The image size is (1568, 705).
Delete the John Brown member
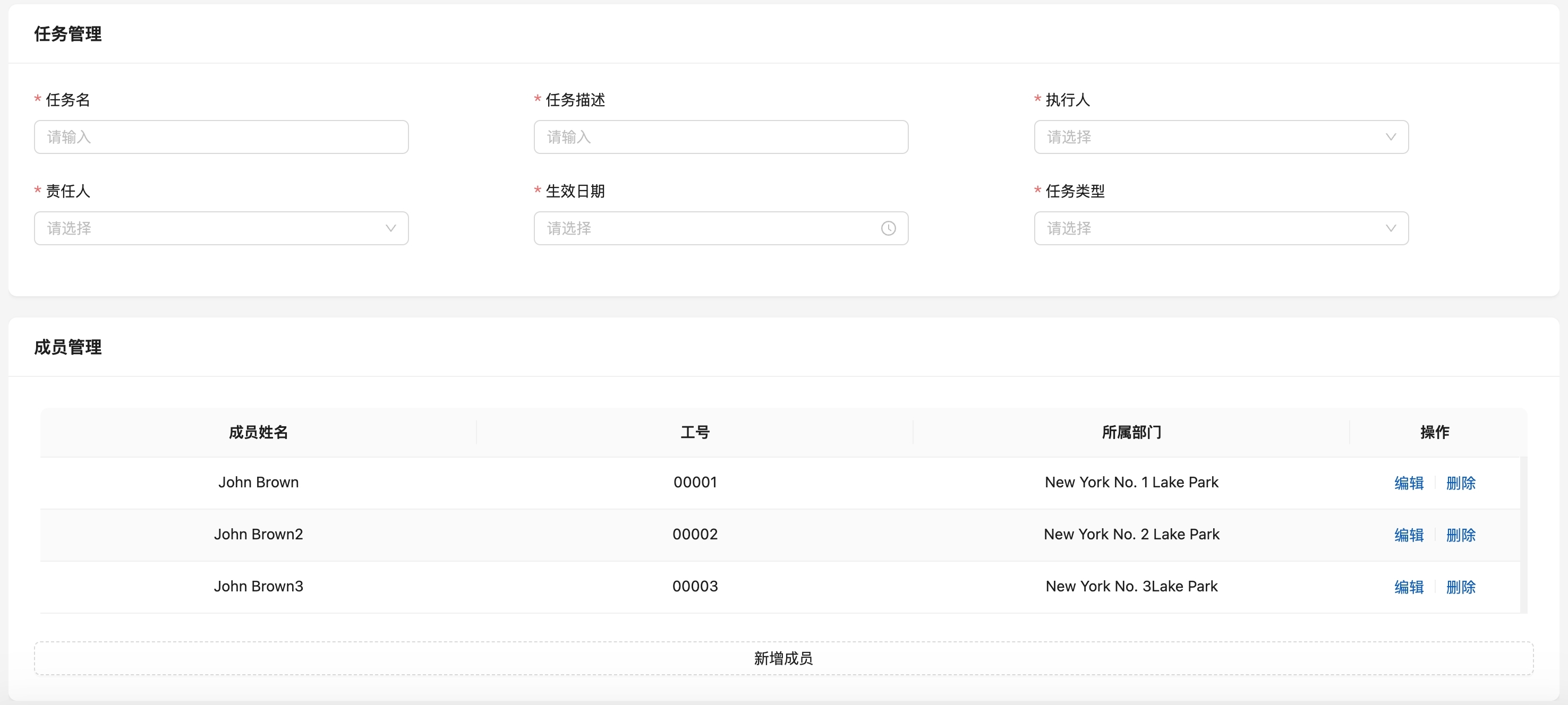1460,483
